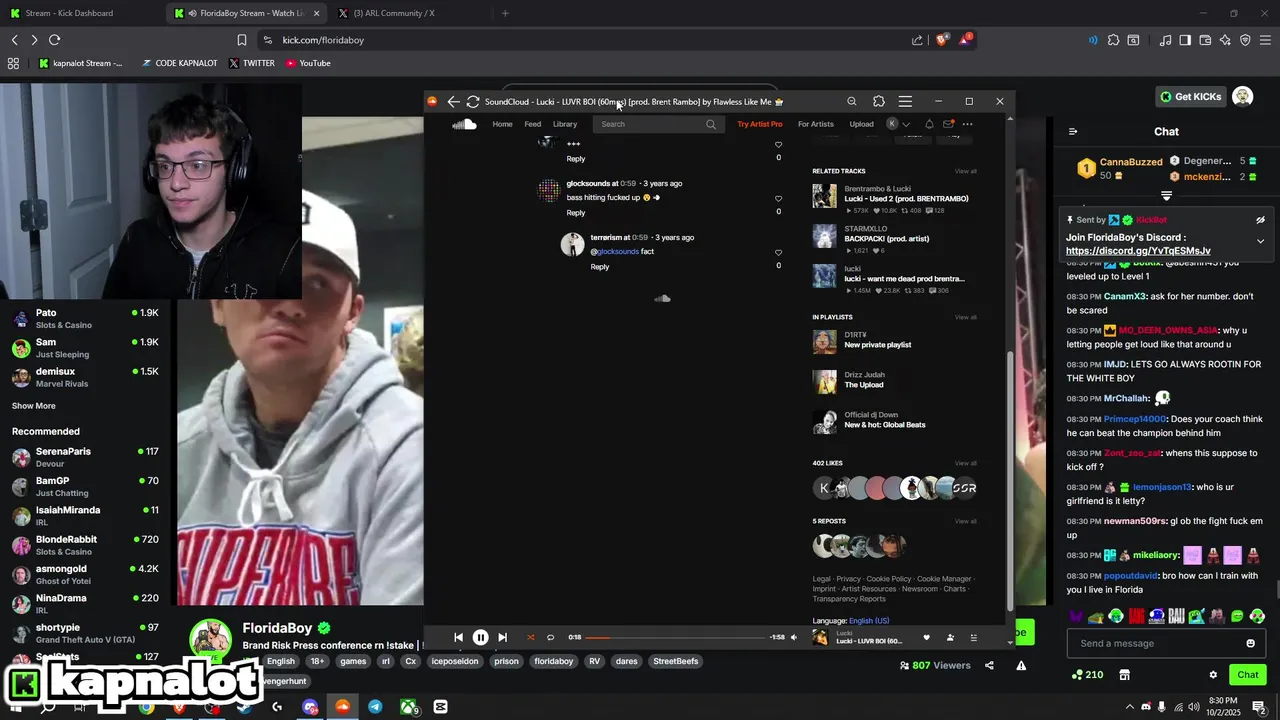The height and width of the screenshot is (720, 1280).
Task: Expand SoundCloud profile avatar dropdown
Action: [898, 124]
